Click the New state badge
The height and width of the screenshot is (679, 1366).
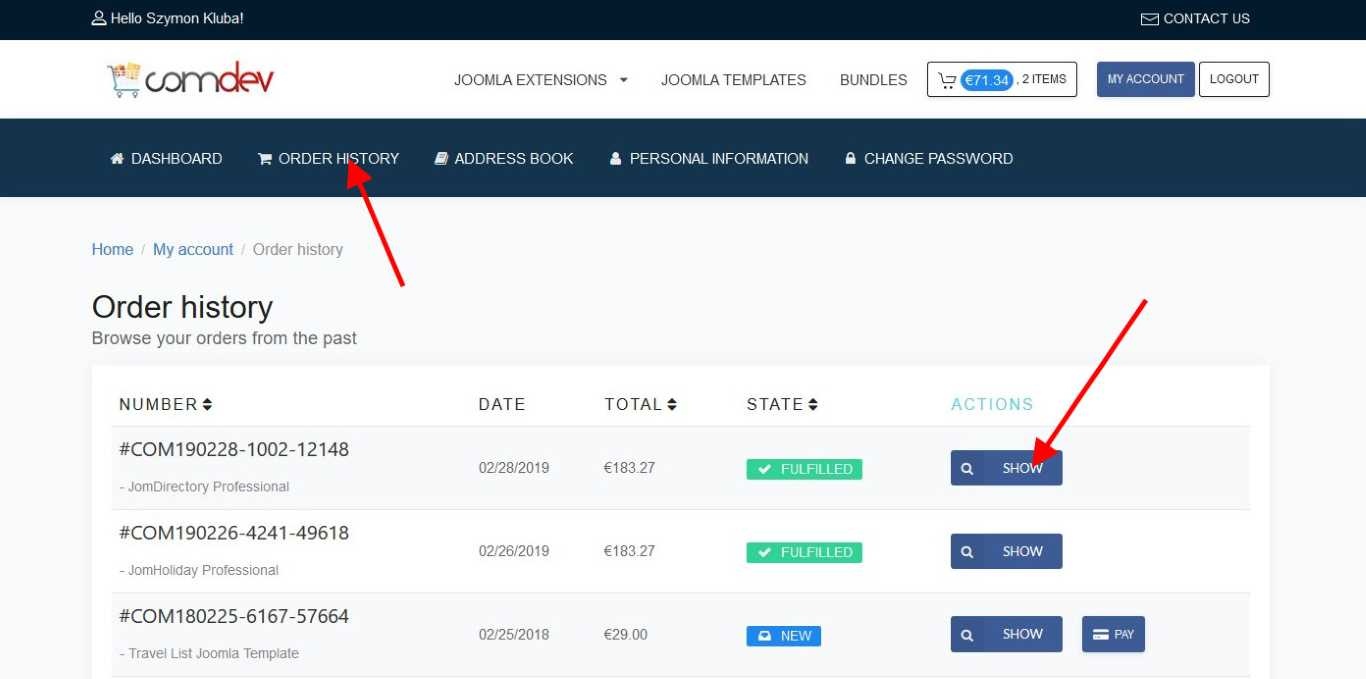[784, 635]
